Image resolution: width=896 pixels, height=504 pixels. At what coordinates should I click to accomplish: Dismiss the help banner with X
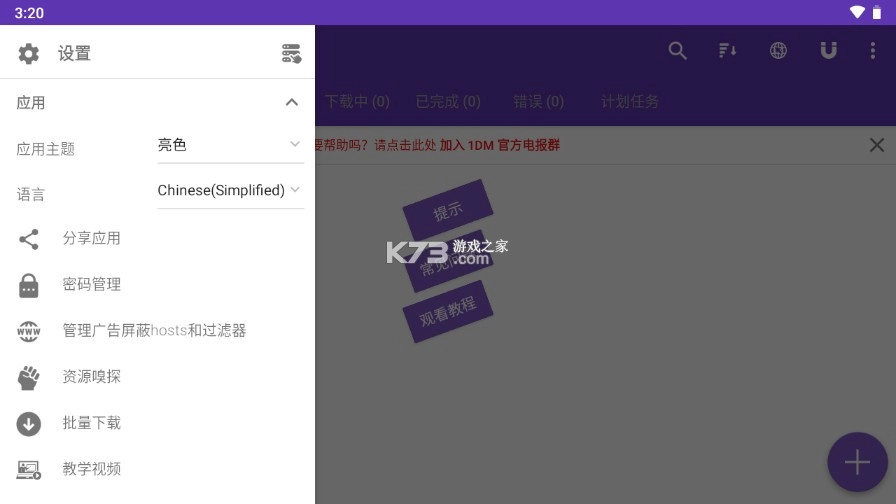click(876, 145)
